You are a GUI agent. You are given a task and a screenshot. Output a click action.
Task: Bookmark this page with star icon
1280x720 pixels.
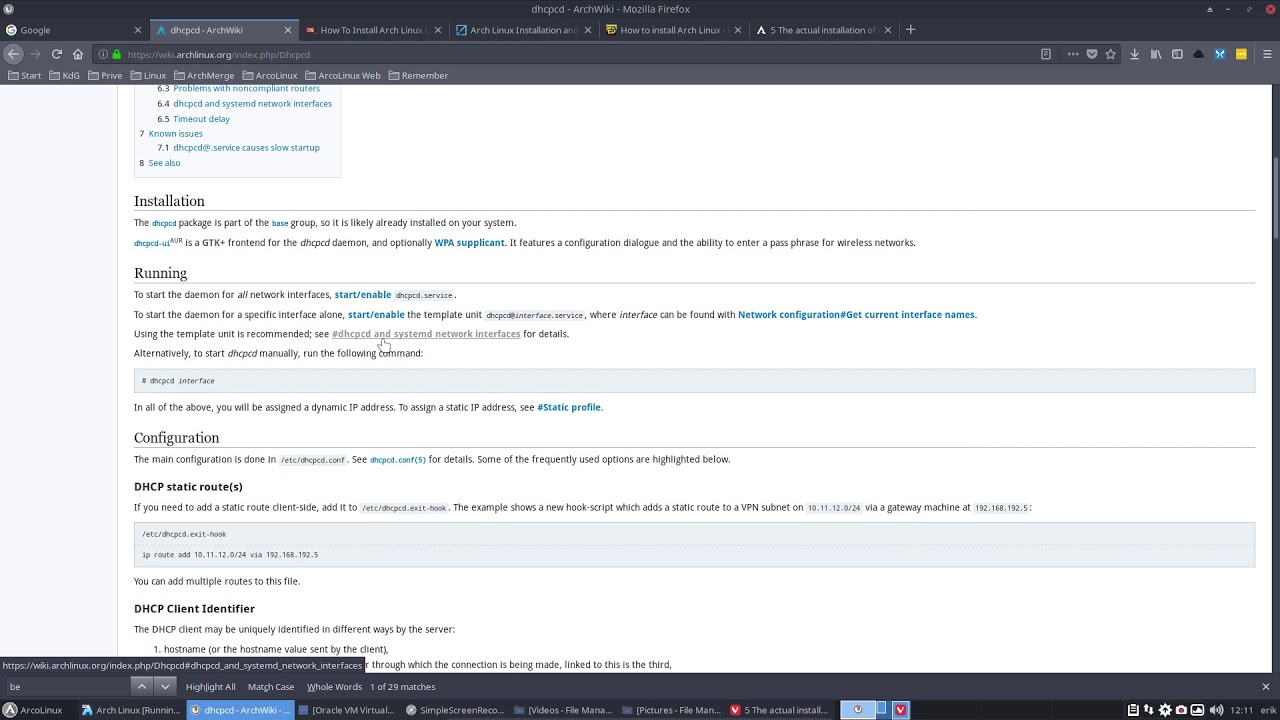point(1110,54)
